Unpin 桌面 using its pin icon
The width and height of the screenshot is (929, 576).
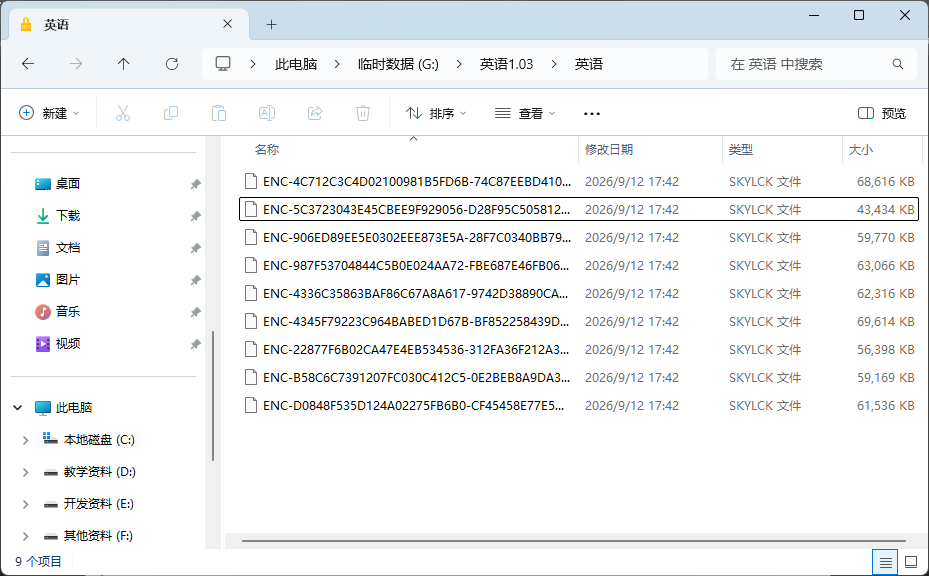[x=195, y=184]
